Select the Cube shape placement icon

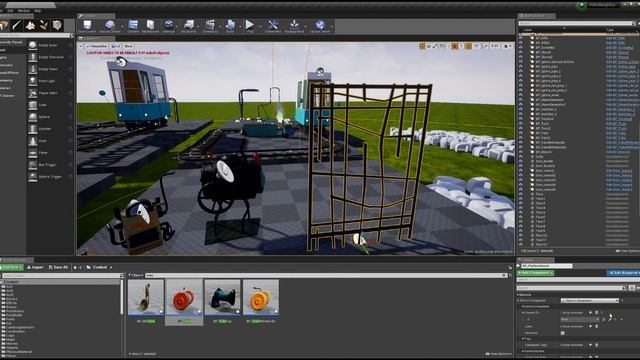(33, 105)
